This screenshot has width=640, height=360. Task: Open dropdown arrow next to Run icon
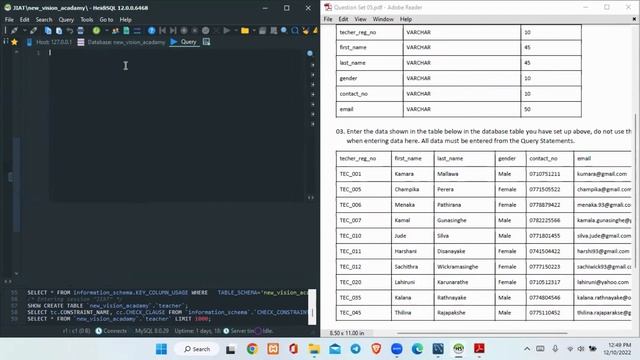click(x=236, y=31)
